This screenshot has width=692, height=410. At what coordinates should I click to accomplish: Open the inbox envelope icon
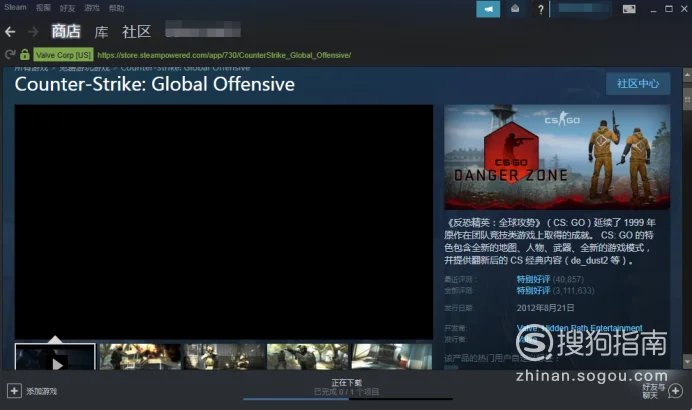pos(515,9)
